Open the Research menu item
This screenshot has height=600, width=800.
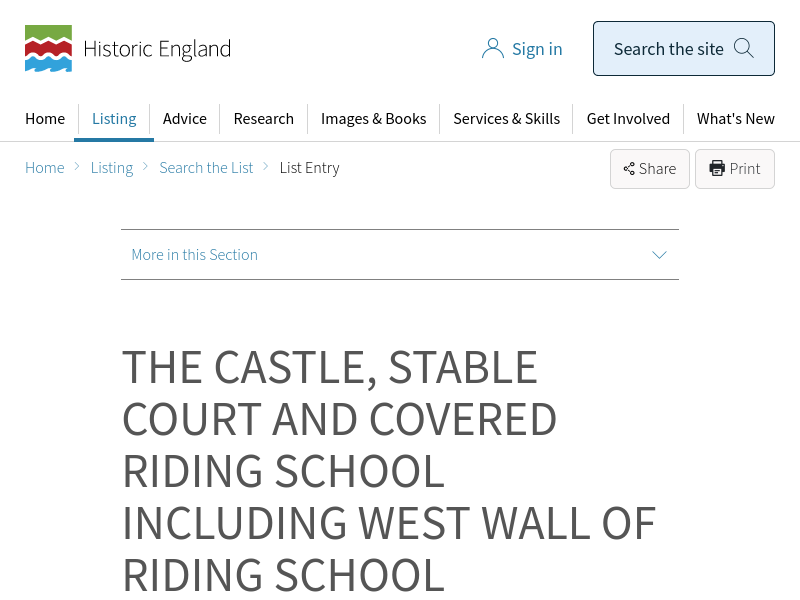(264, 119)
